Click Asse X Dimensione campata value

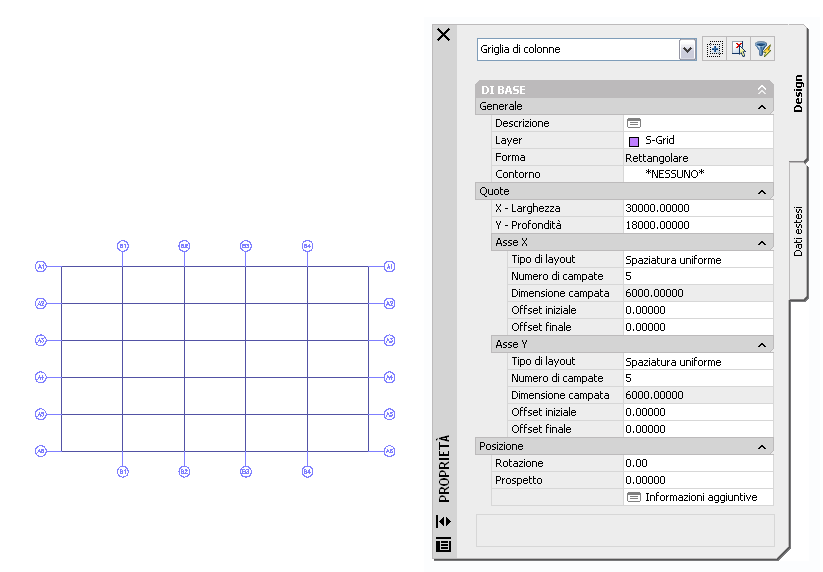click(x=698, y=293)
